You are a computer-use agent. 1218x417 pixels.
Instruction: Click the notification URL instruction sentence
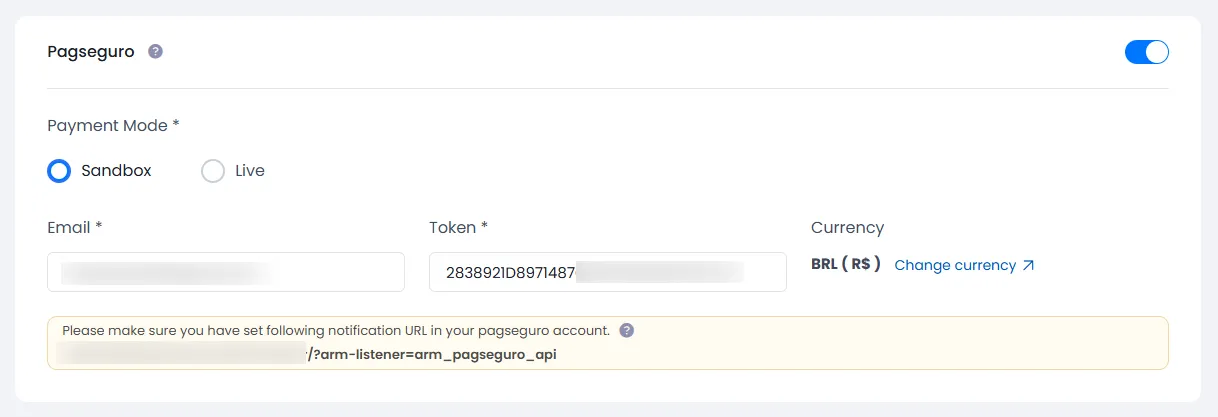point(335,330)
